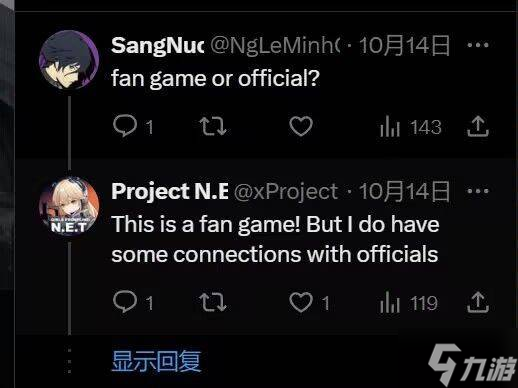Visit the @xProject handle
Viewport: 518px width, 388px height.
point(286,192)
